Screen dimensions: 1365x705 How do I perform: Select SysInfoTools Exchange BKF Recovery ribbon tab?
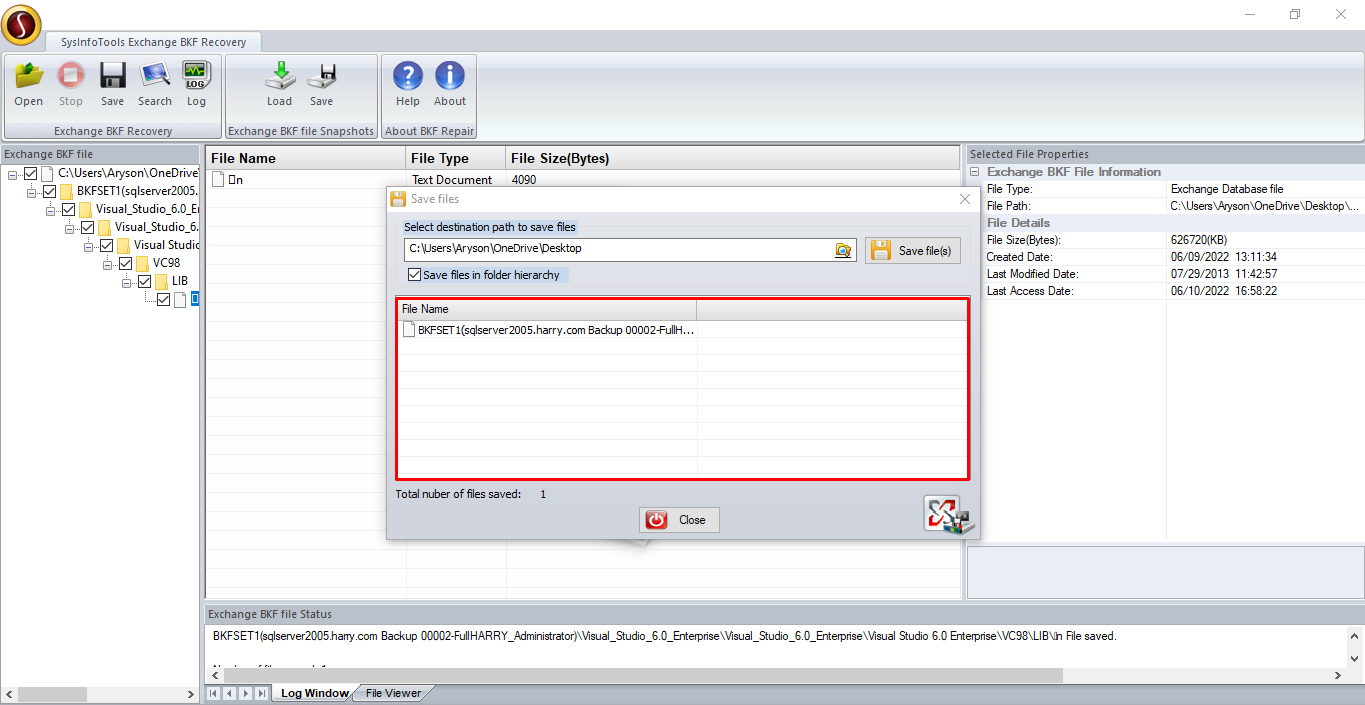coord(153,42)
